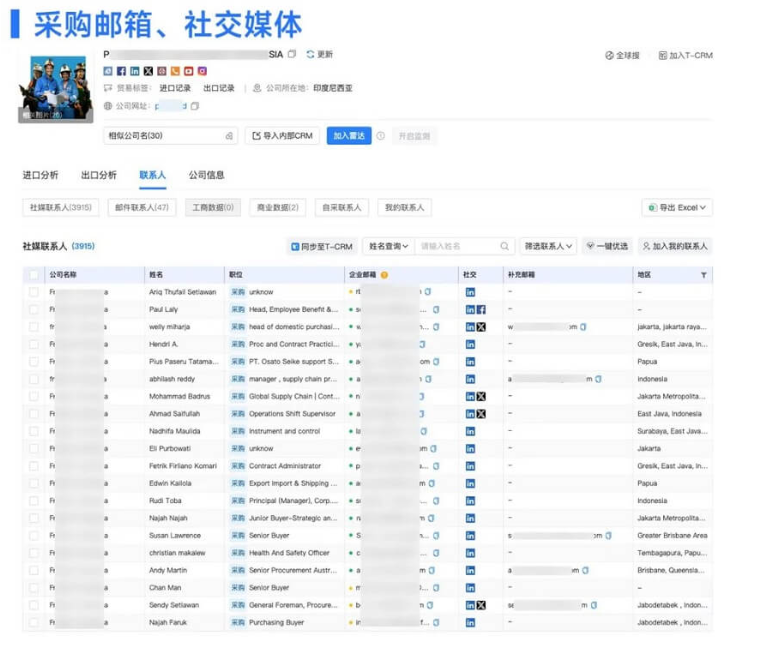Copy the company website URL
The width and height of the screenshot is (758, 670).
[x=194, y=106]
